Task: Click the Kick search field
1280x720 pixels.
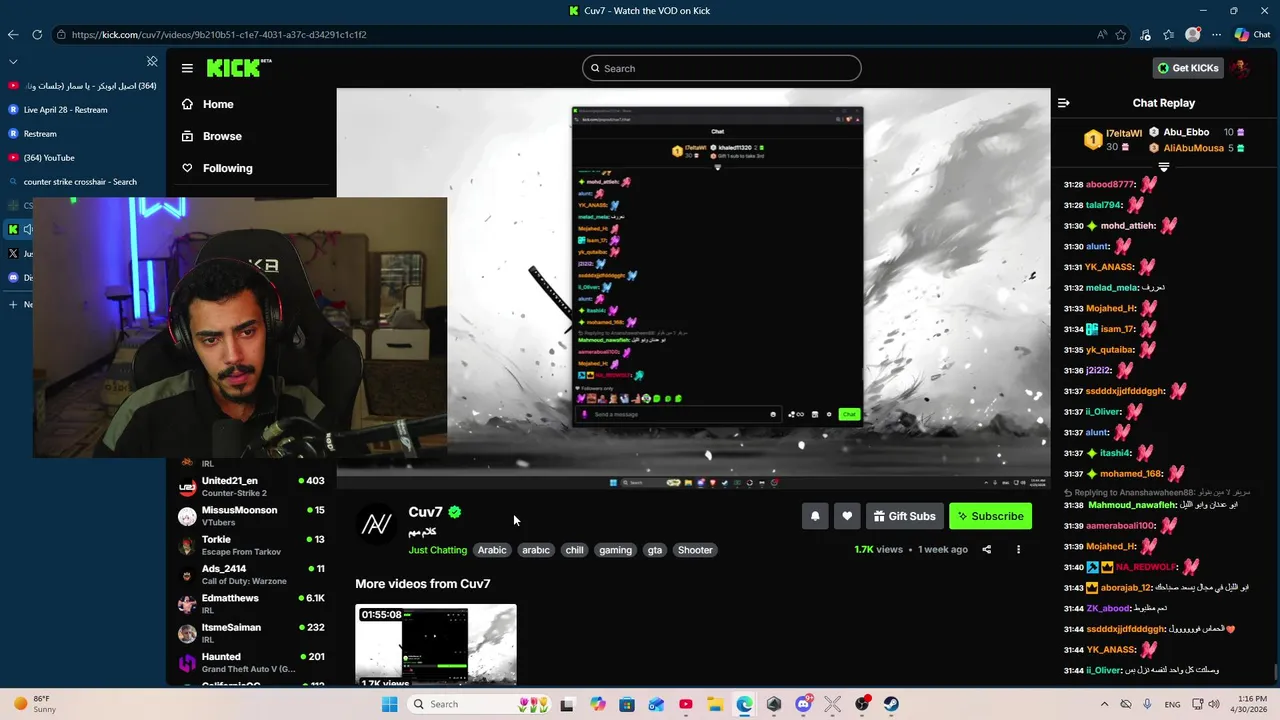Action: click(721, 68)
